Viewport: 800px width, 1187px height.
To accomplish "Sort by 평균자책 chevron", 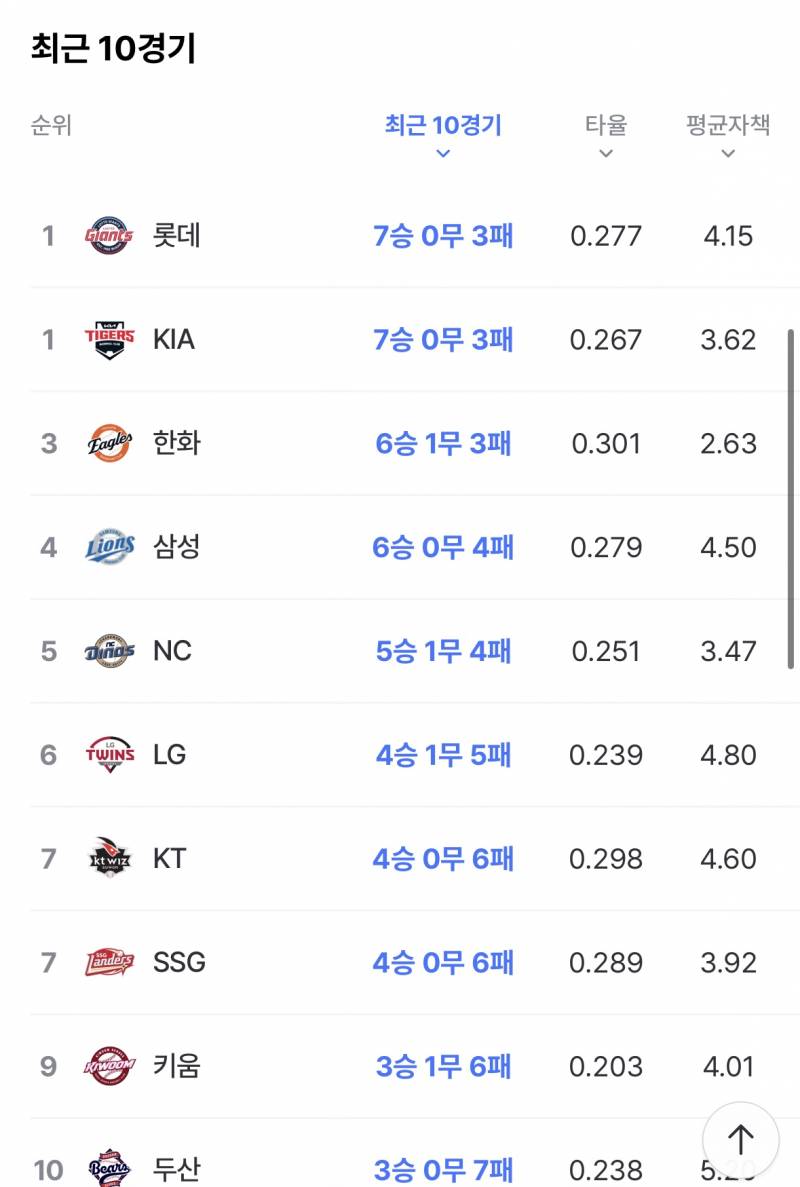I will click(728, 154).
